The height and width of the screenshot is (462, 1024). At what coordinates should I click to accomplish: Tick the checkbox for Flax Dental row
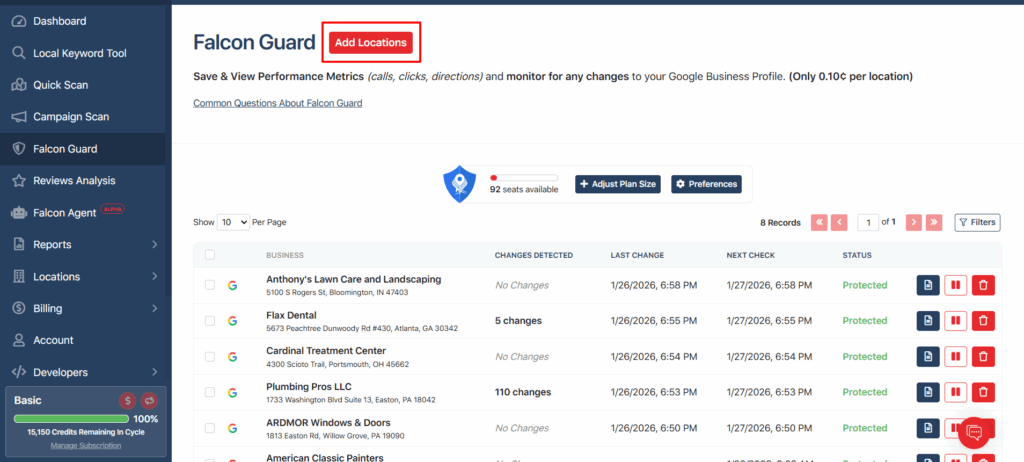pyautogui.click(x=210, y=321)
